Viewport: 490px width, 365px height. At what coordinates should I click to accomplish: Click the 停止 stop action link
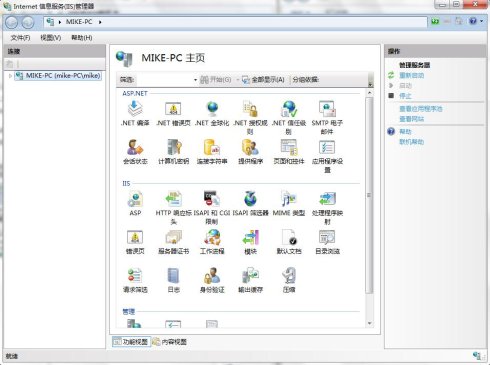(405, 96)
